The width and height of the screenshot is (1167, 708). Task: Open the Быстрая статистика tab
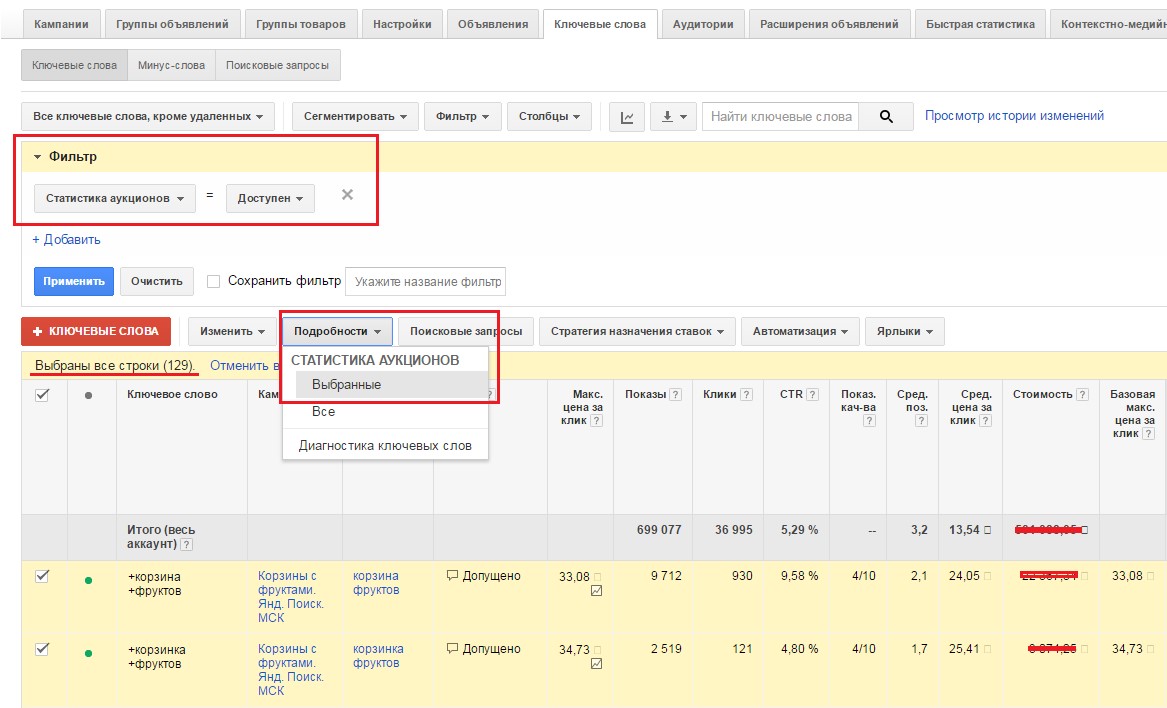point(980,24)
